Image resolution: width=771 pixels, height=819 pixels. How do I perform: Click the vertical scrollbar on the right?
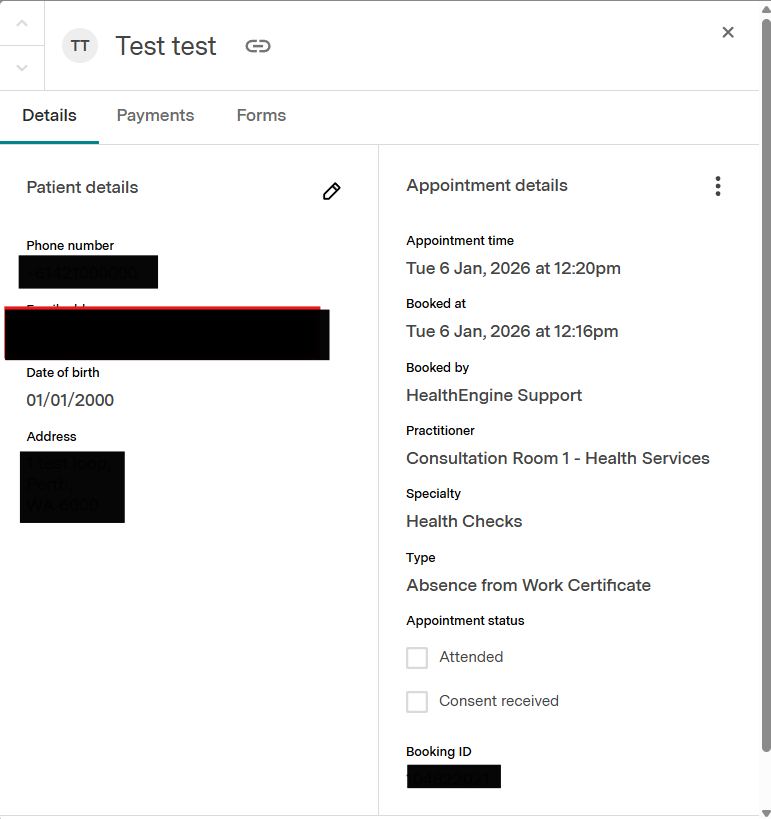point(765,380)
